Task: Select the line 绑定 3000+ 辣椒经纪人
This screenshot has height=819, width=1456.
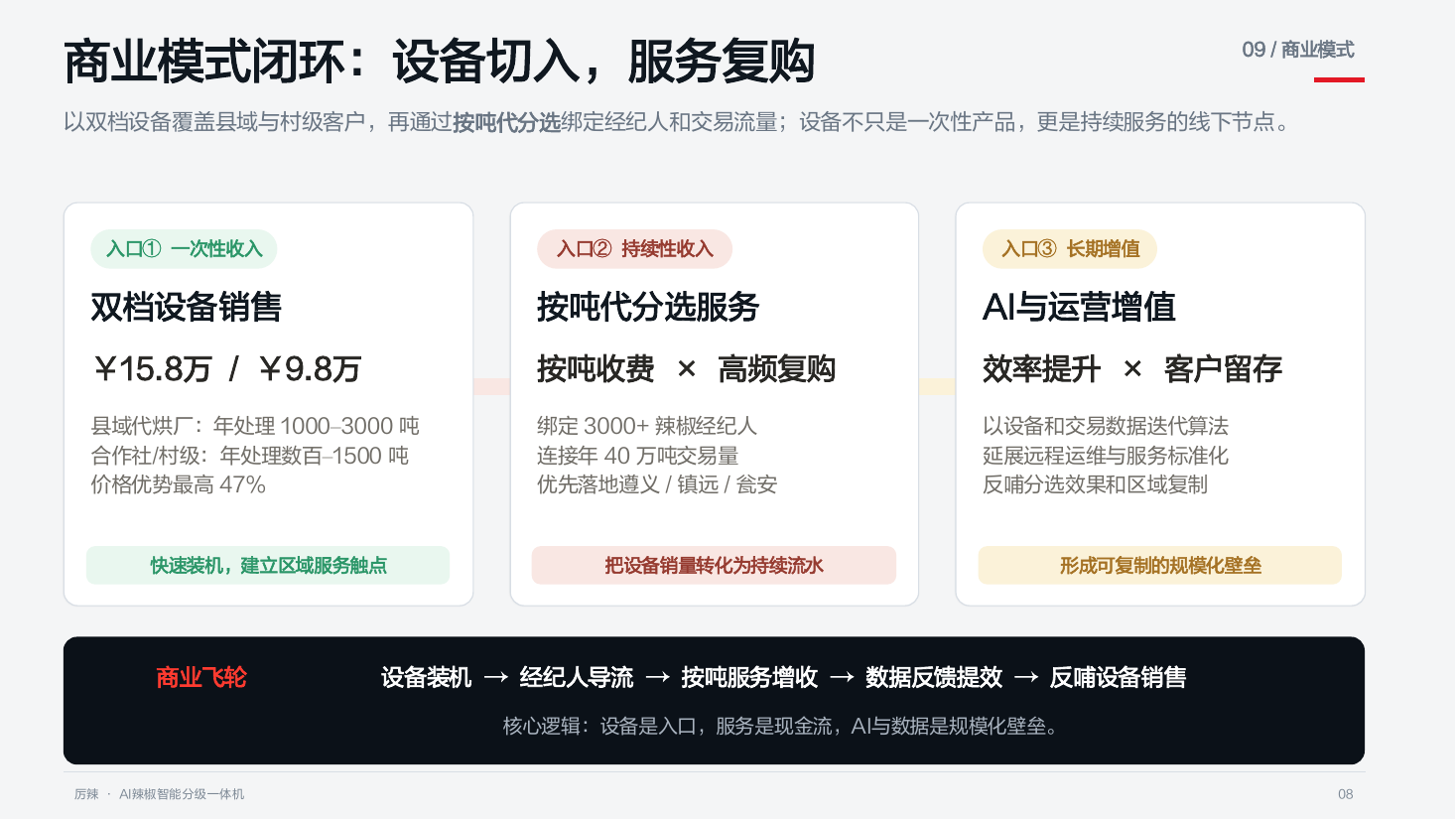Action: coord(647,426)
